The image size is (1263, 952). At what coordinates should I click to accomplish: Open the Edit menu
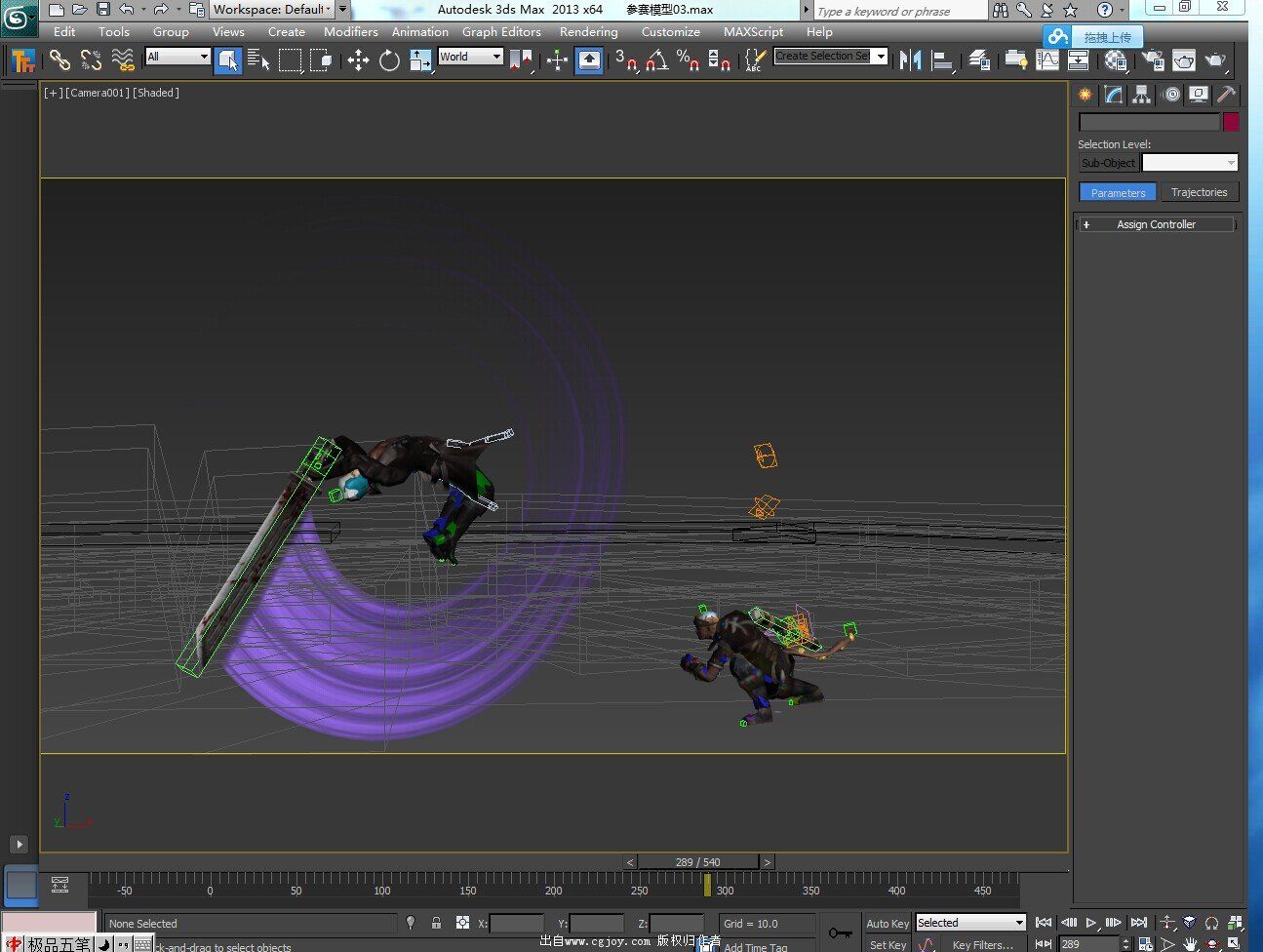pos(64,32)
